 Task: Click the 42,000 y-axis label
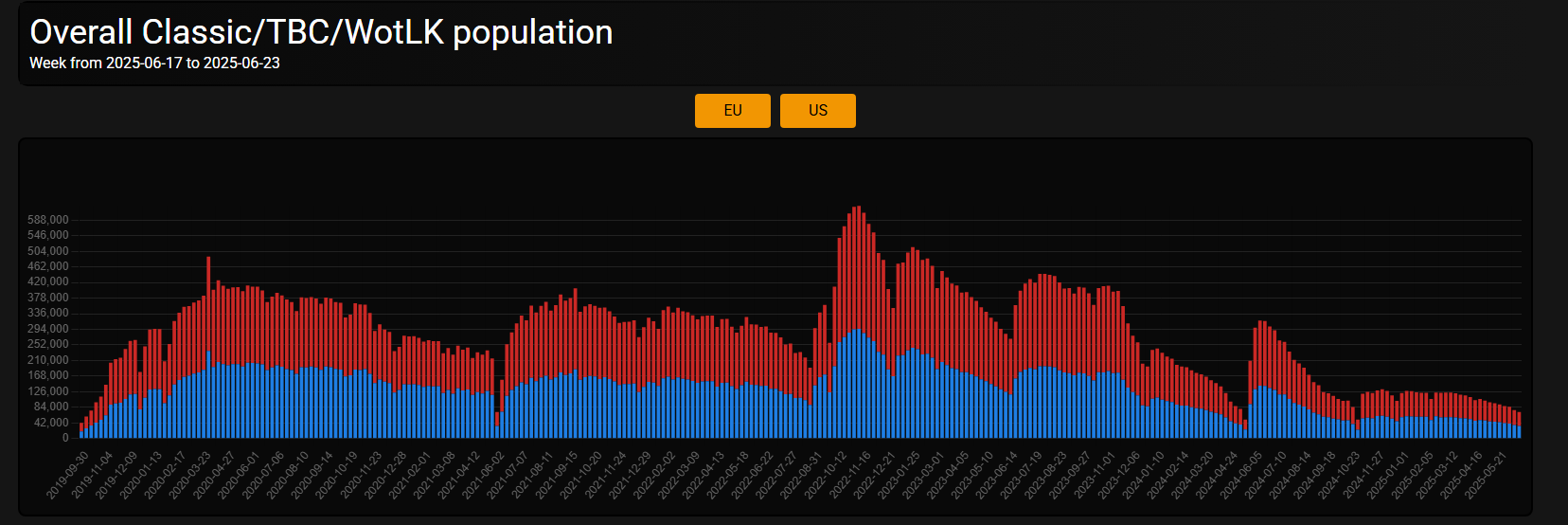50,423
